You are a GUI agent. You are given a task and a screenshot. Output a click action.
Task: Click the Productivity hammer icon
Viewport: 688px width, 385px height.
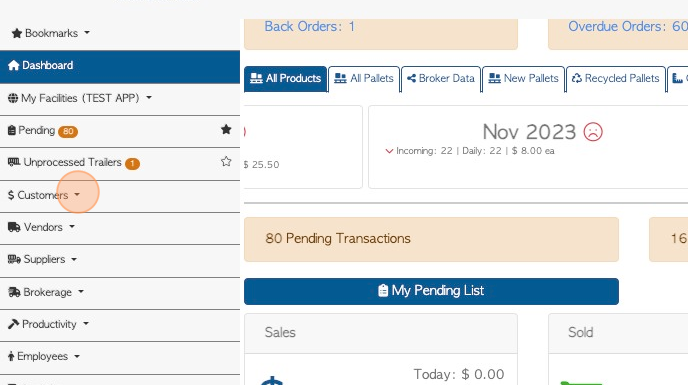tap(13, 324)
